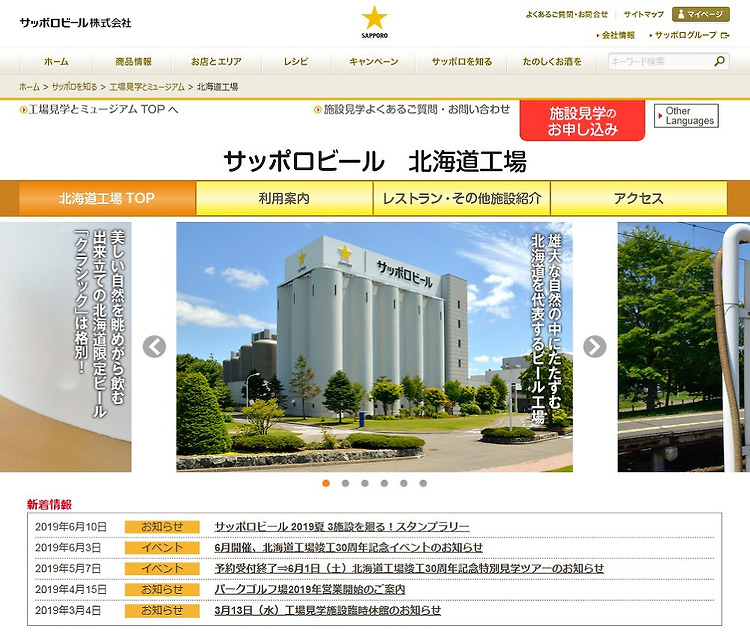Open サッポロを知る navigation item

click(x=462, y=62)
